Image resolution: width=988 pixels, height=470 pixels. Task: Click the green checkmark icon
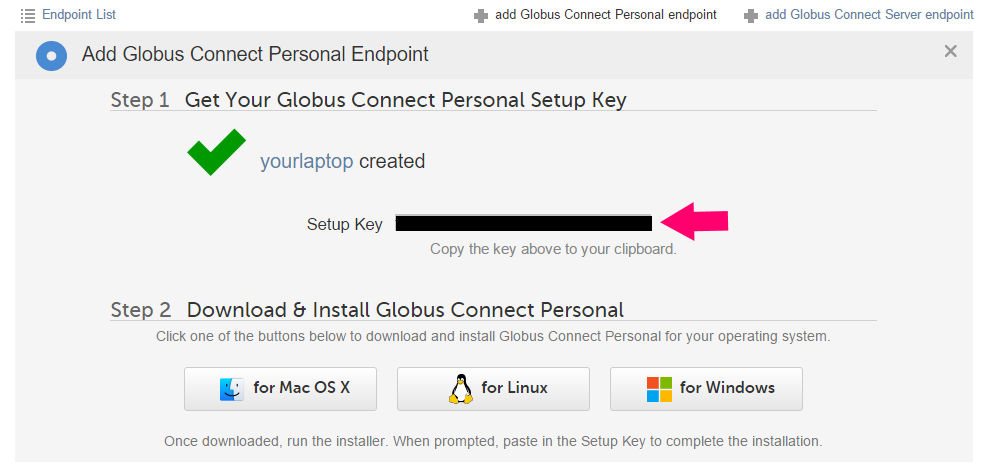coord(216,152)
